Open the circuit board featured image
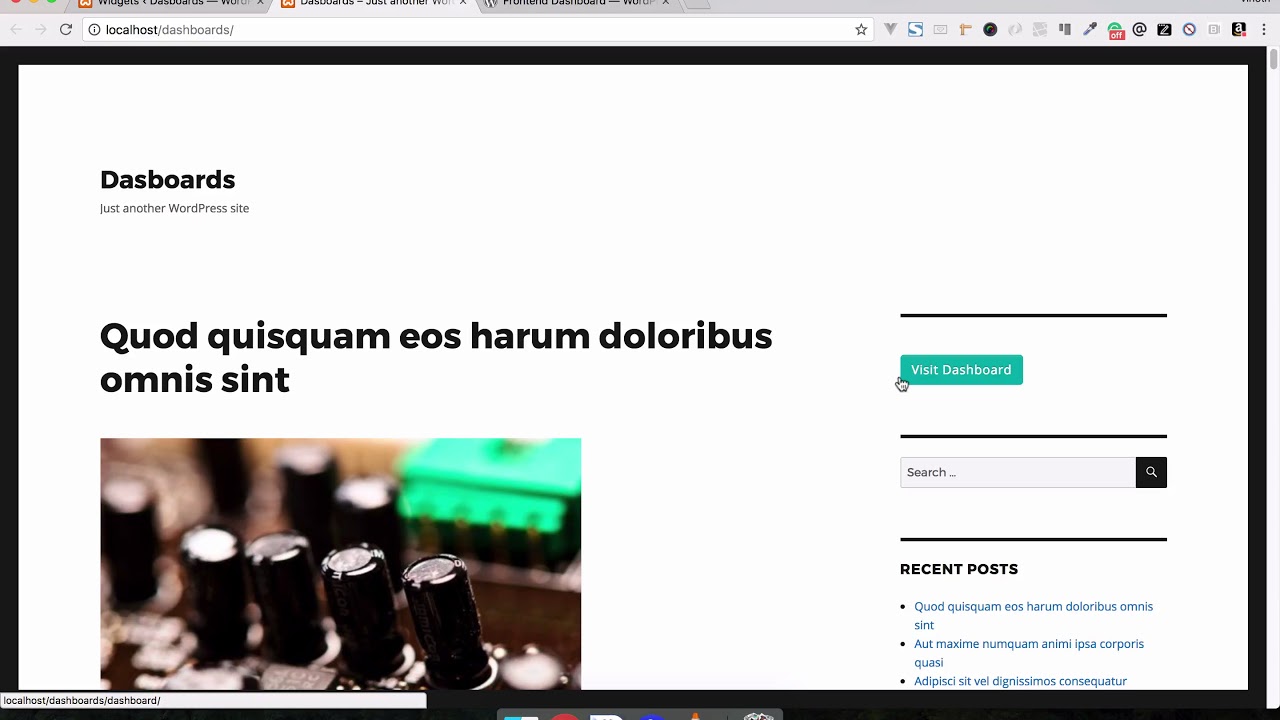This screenshot has height=720, width=1280. click(340, 564)
